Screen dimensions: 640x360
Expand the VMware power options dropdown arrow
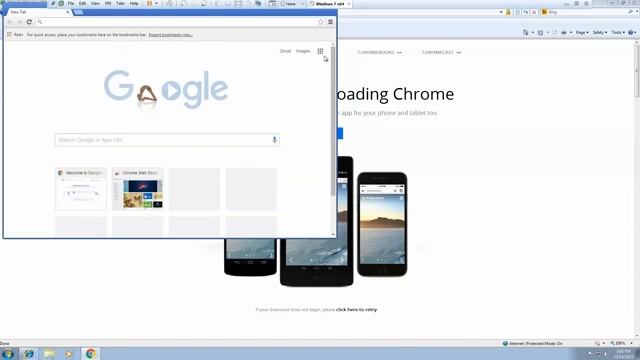click(156, 4)
